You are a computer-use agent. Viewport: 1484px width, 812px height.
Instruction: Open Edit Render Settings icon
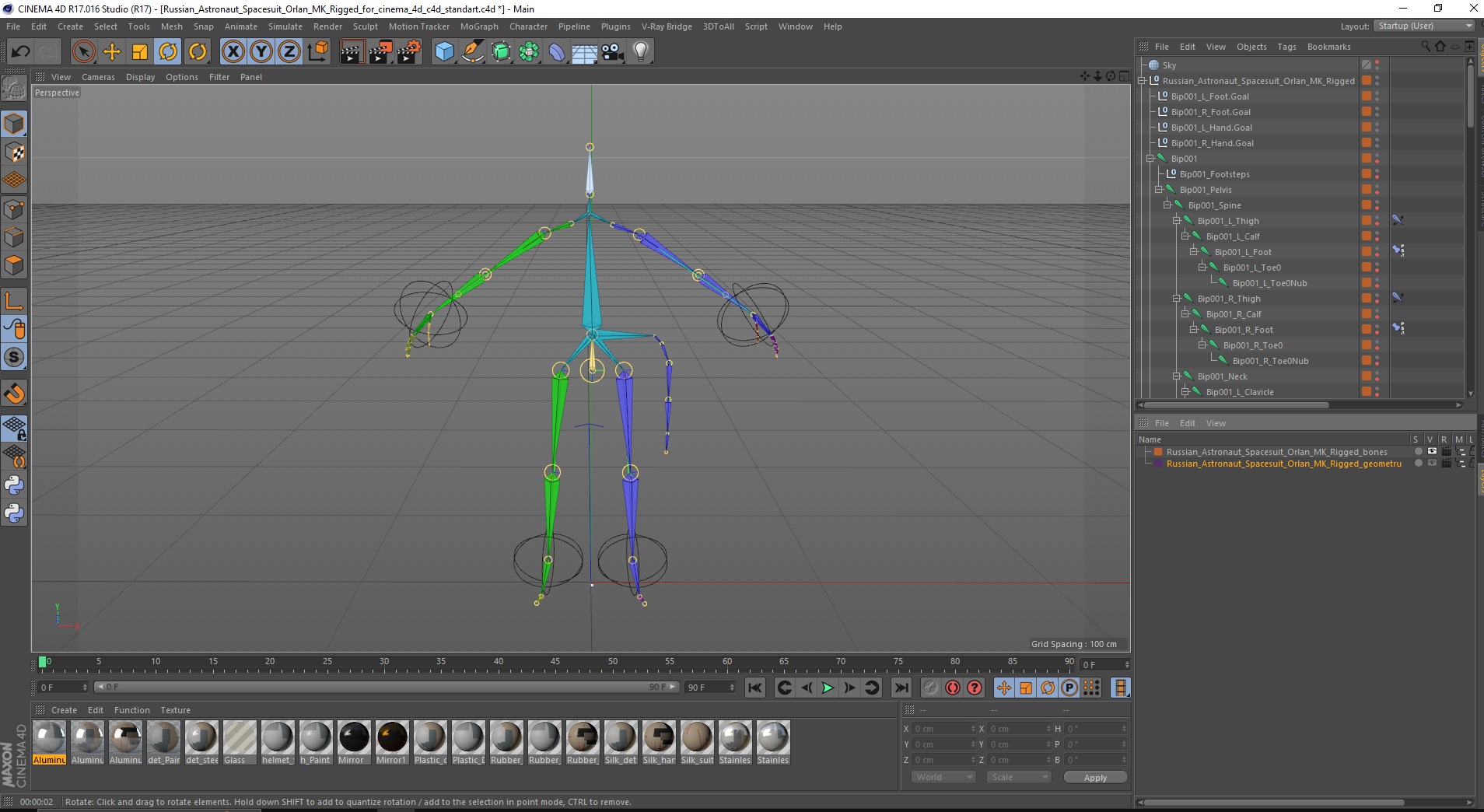(x=409, y=52)
